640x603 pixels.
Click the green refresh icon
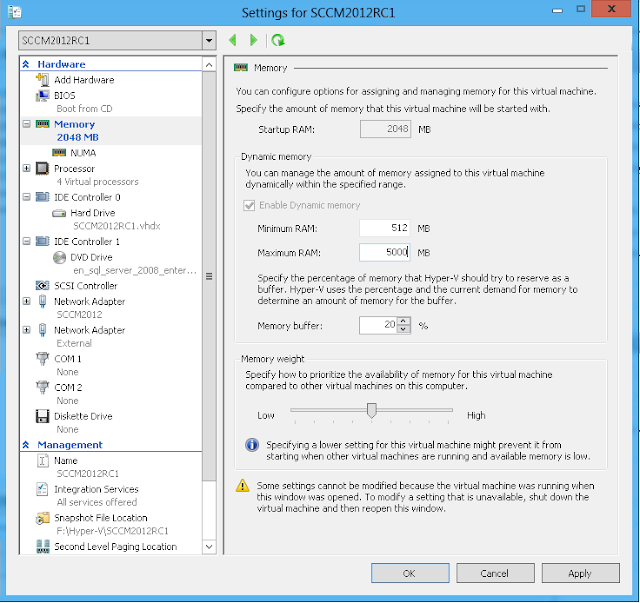tap(278, 40)
